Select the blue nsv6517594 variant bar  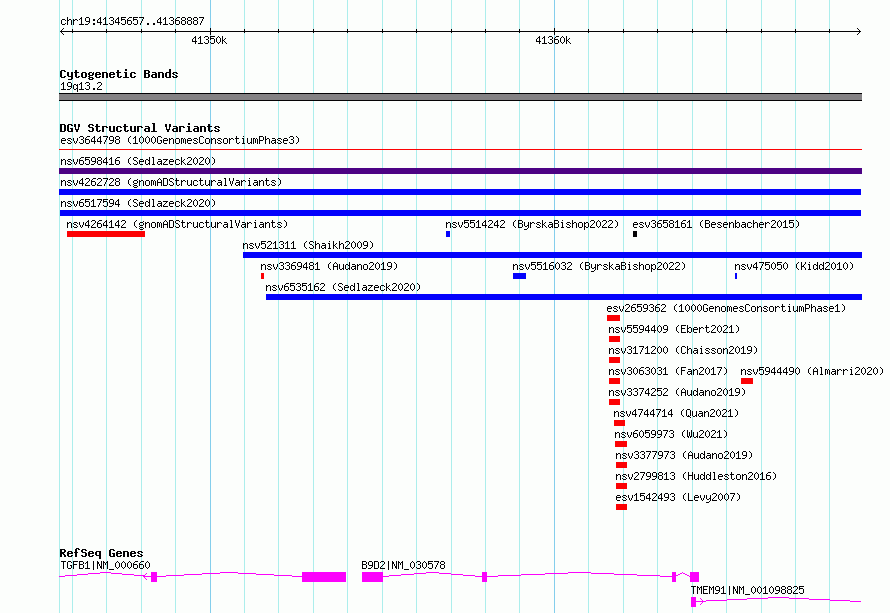[460, 213]
